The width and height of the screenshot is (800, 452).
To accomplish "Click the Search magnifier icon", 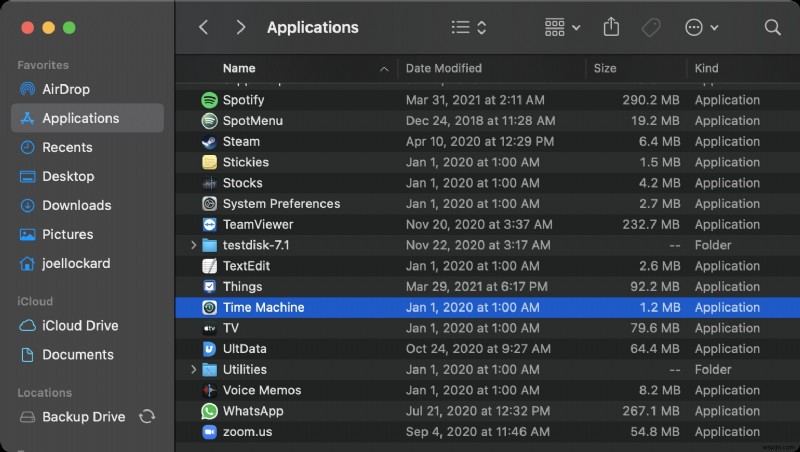I will point(772,27).
